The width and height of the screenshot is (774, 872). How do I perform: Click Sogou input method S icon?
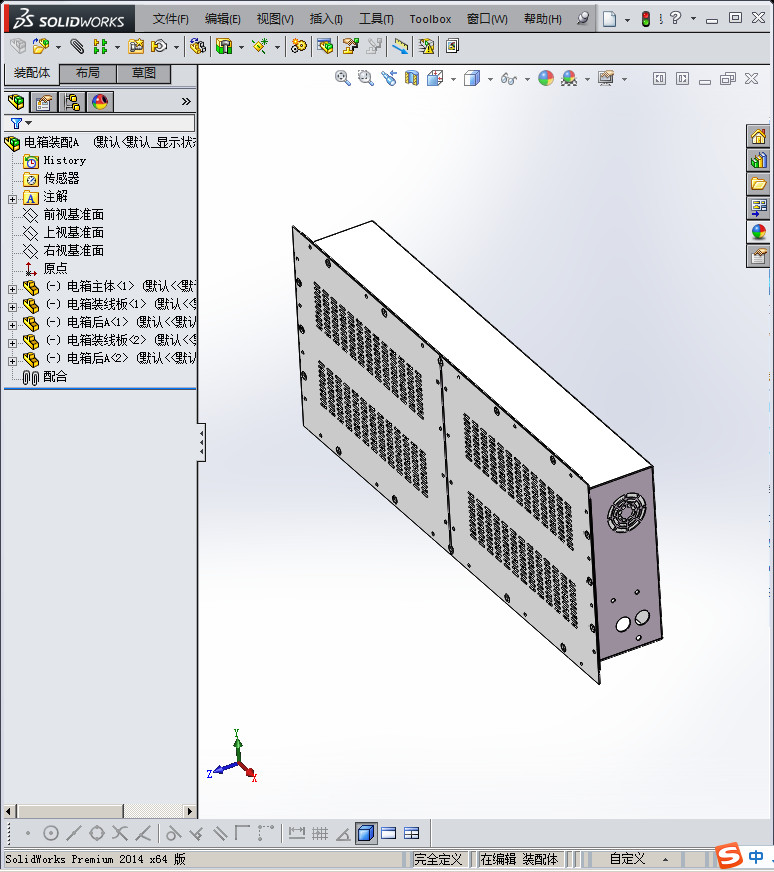coord(729,855)
